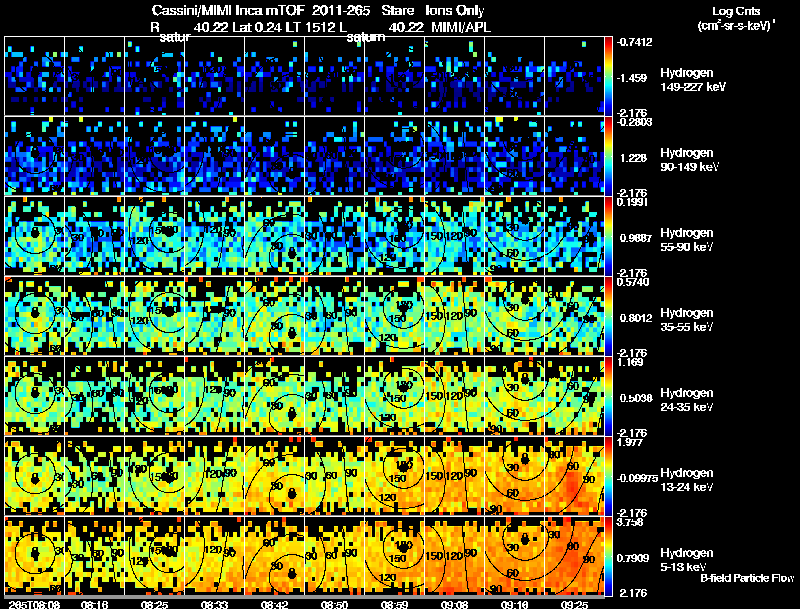
Task: Click the 265T08:08 start time label
Action: (x=35, y=604)
